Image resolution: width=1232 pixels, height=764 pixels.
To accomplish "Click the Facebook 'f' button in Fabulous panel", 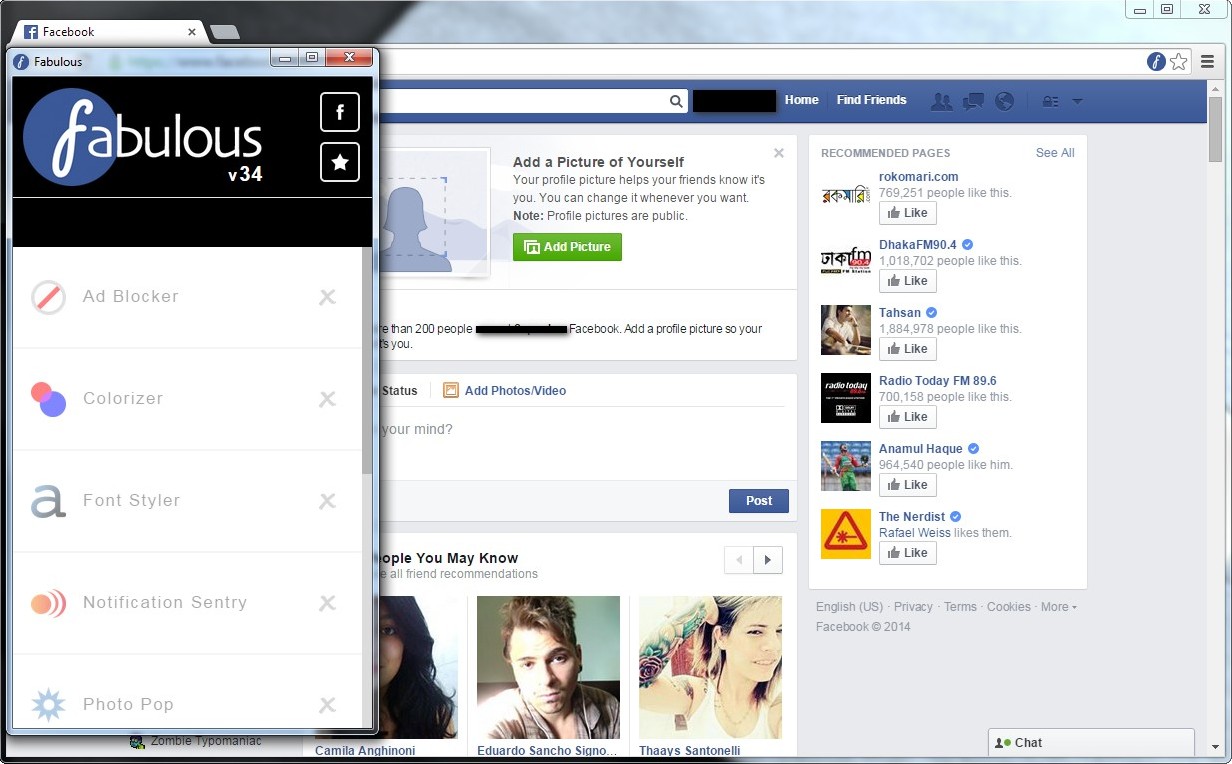I will click(x=340, y=112).
